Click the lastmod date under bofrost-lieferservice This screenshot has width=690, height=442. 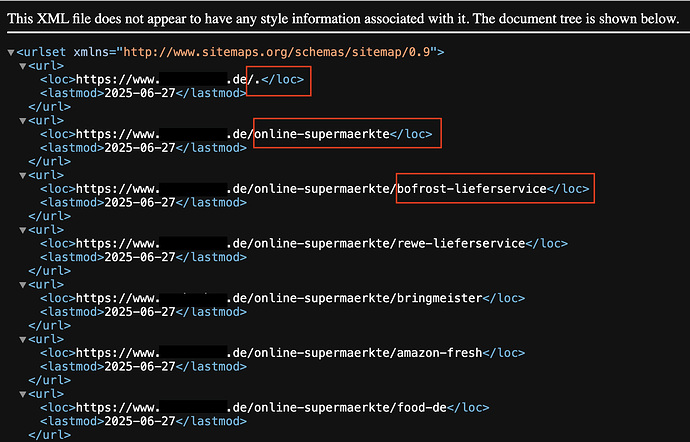(140, 203)
